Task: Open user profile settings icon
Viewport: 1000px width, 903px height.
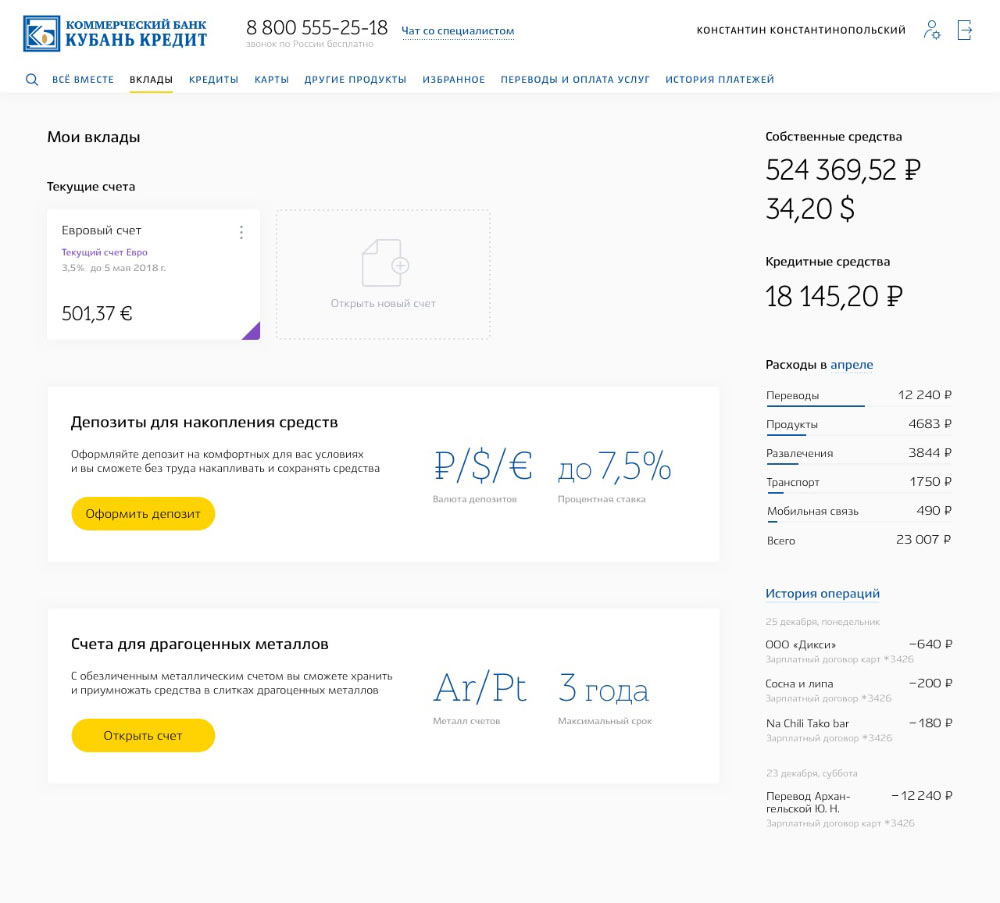Action: click(x=932, y=30)
